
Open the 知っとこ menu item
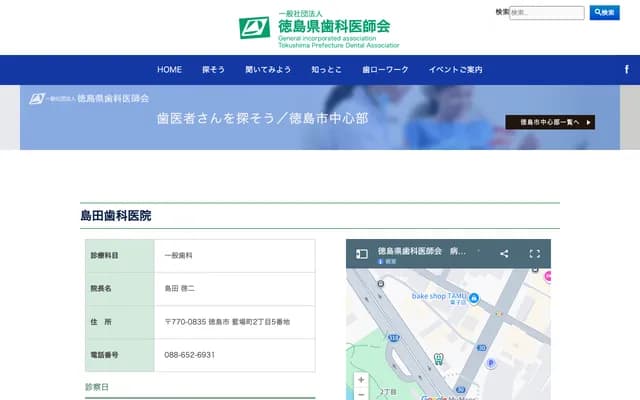(326, 70)
